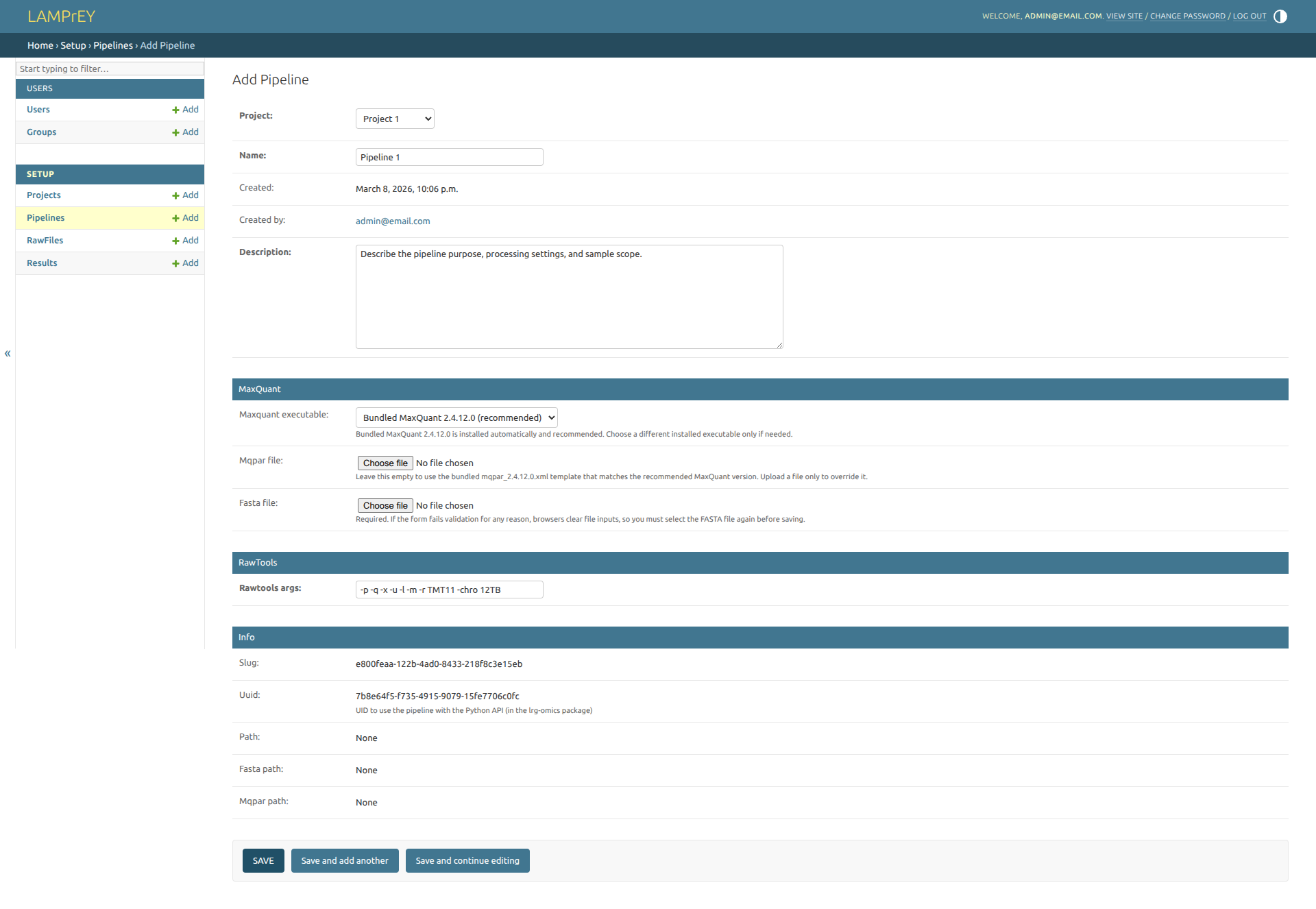This screenshot has width=1316, height=909.
Task: Choose file for Mqpar file
Action: click(385, 463)
